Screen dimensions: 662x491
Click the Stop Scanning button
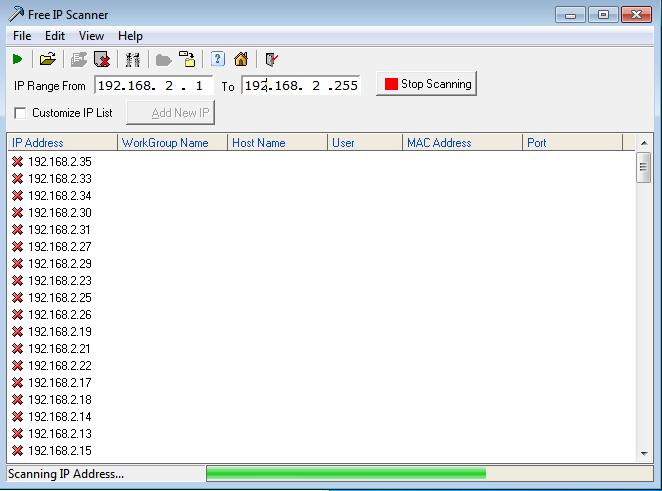426,84
